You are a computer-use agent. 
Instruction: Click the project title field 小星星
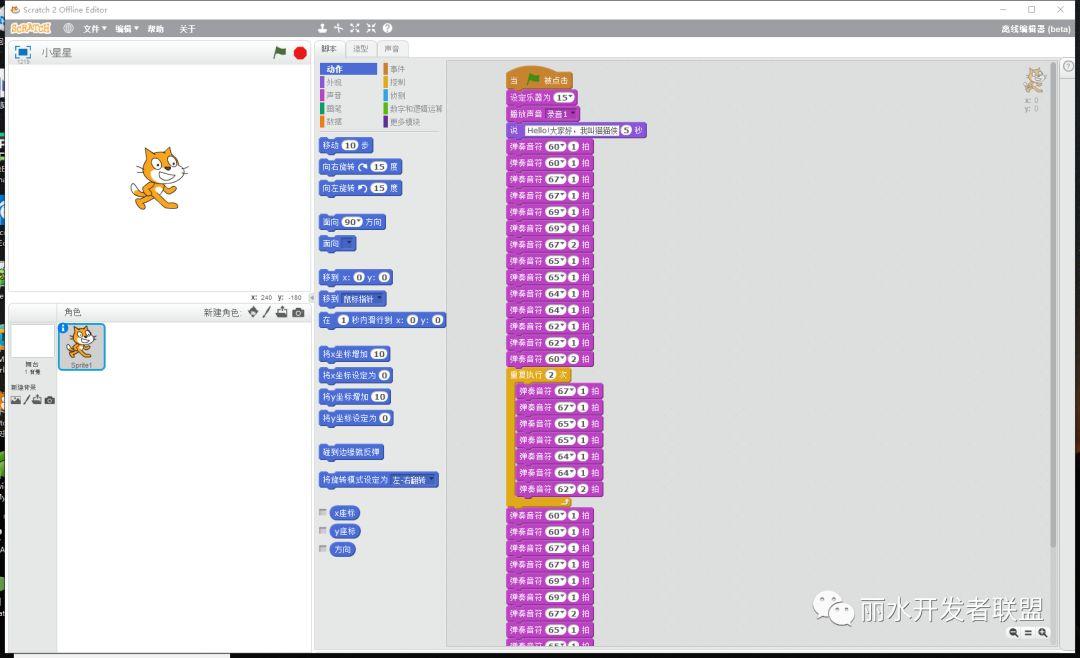tap(56, 52)
